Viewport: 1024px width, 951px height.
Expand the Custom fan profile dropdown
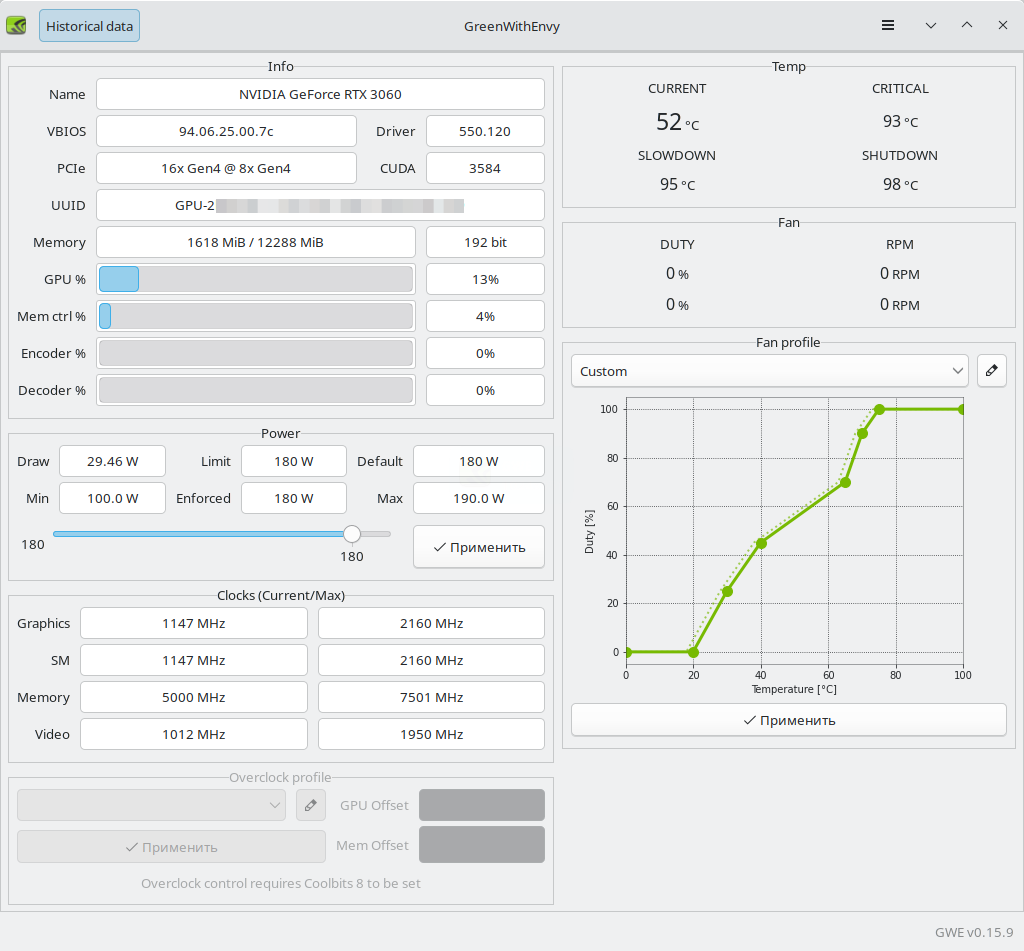(x=769, y=371)
